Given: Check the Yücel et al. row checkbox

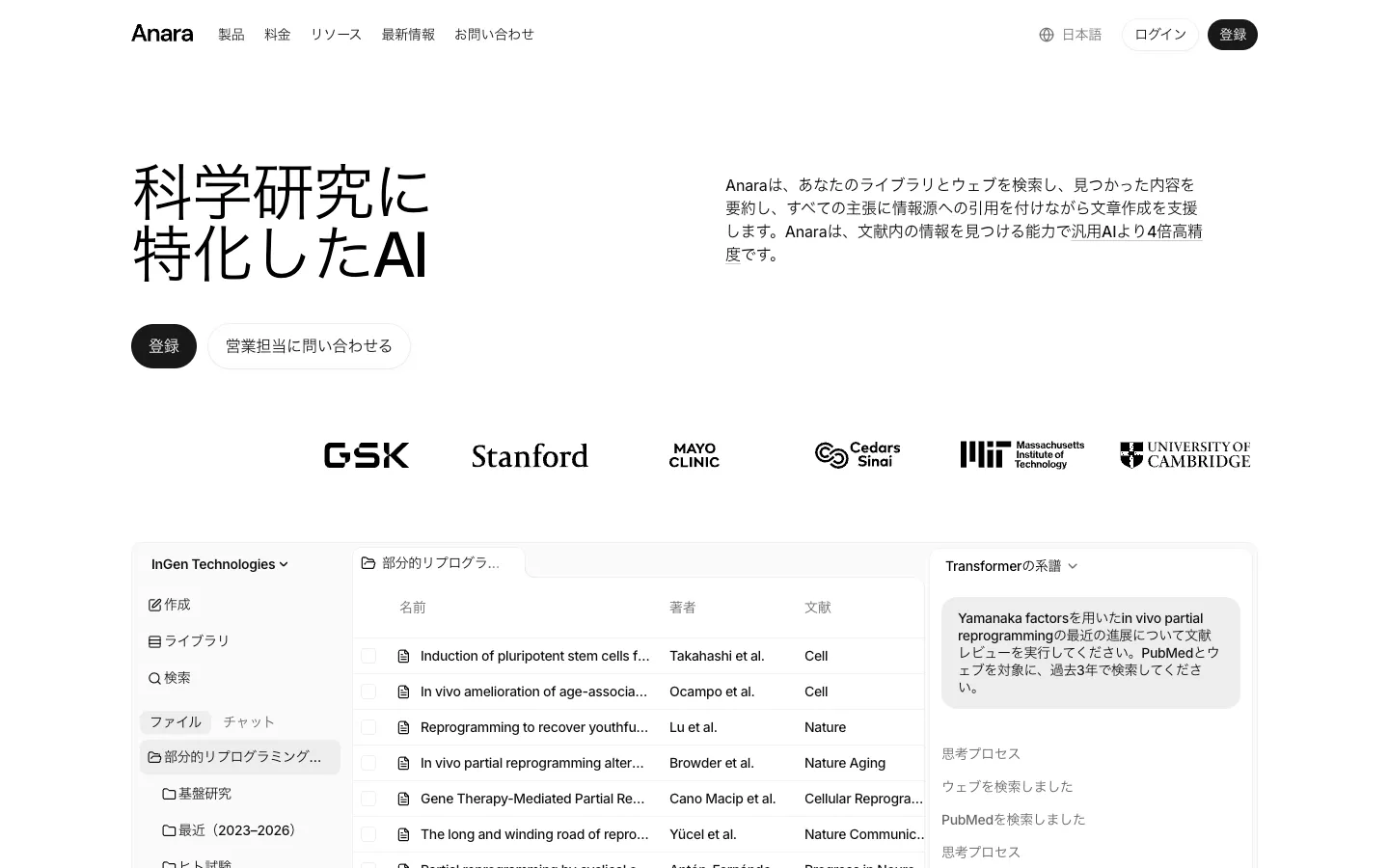Looking at the screenshot, I should [x=368, y=834].
